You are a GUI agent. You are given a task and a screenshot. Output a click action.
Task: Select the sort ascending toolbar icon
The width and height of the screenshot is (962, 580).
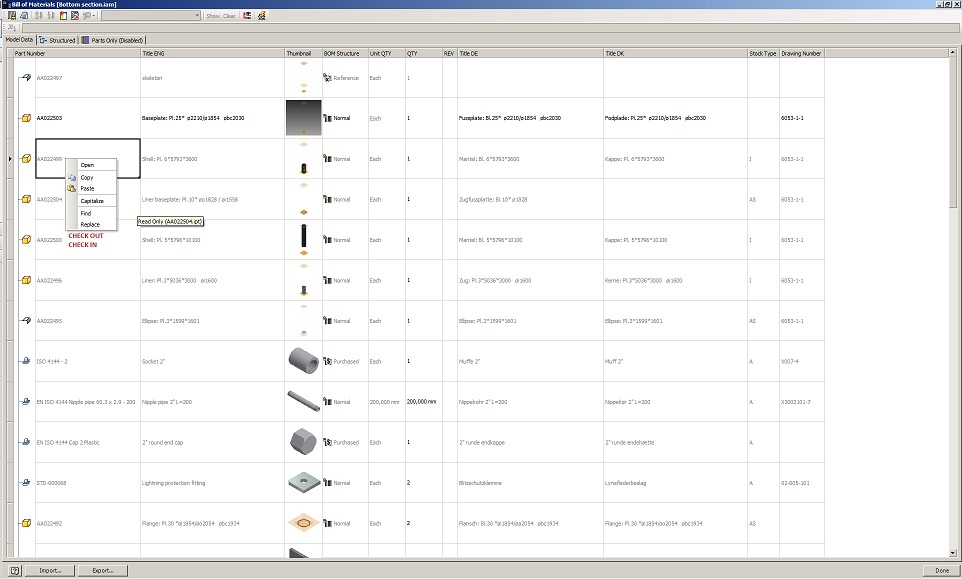click(x=37, y=14)
